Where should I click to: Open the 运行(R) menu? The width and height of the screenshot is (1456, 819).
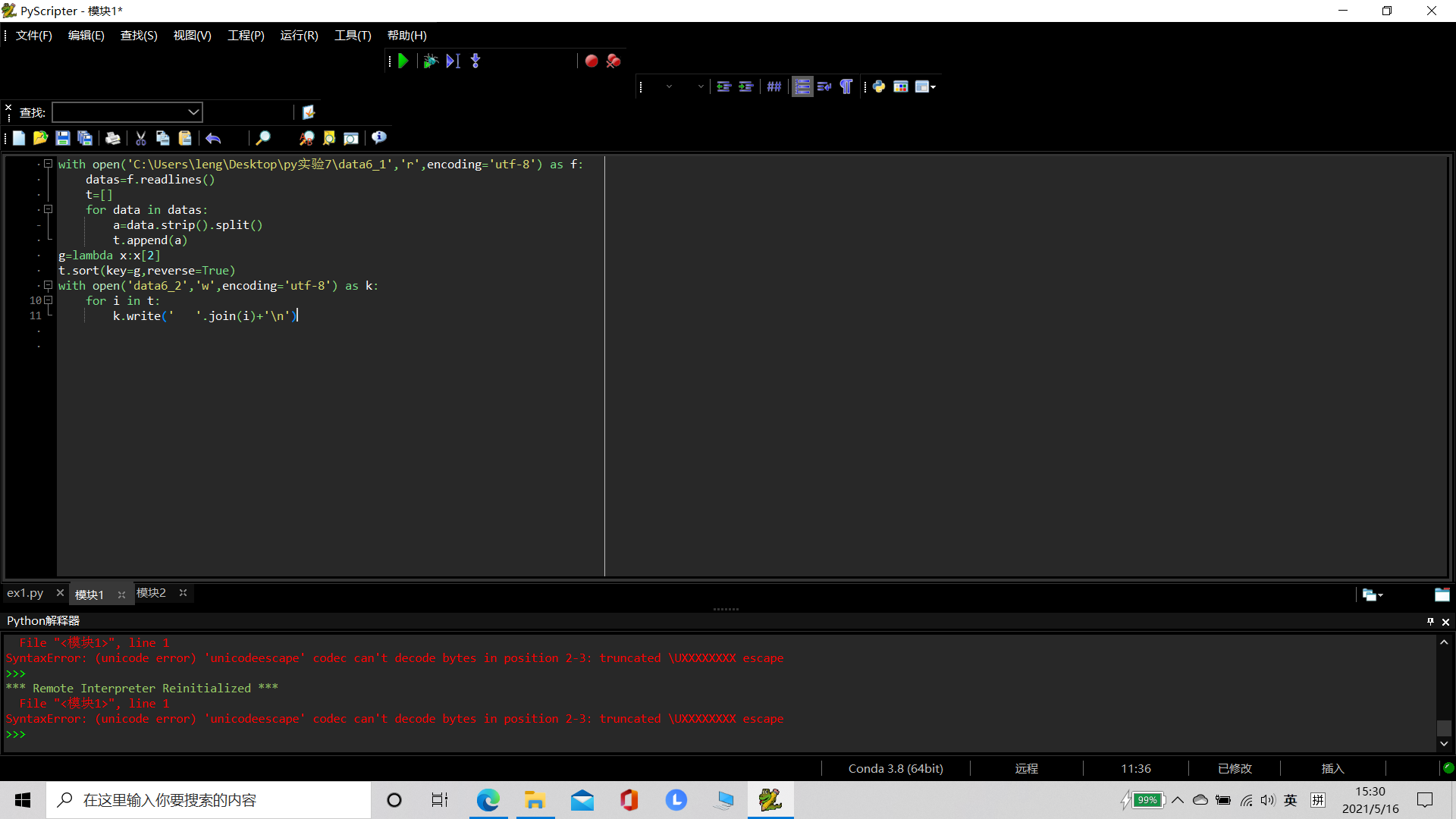tap(299, 36)
